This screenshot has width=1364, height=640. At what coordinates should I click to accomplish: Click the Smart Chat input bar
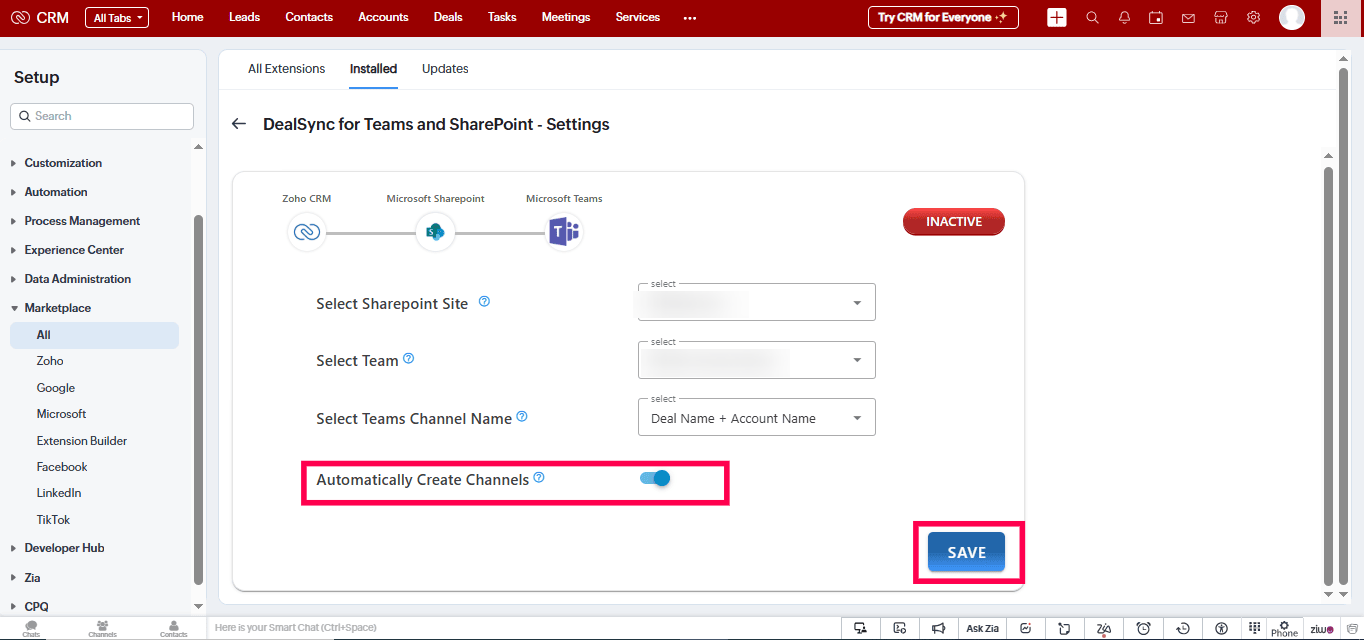(525, 628)
